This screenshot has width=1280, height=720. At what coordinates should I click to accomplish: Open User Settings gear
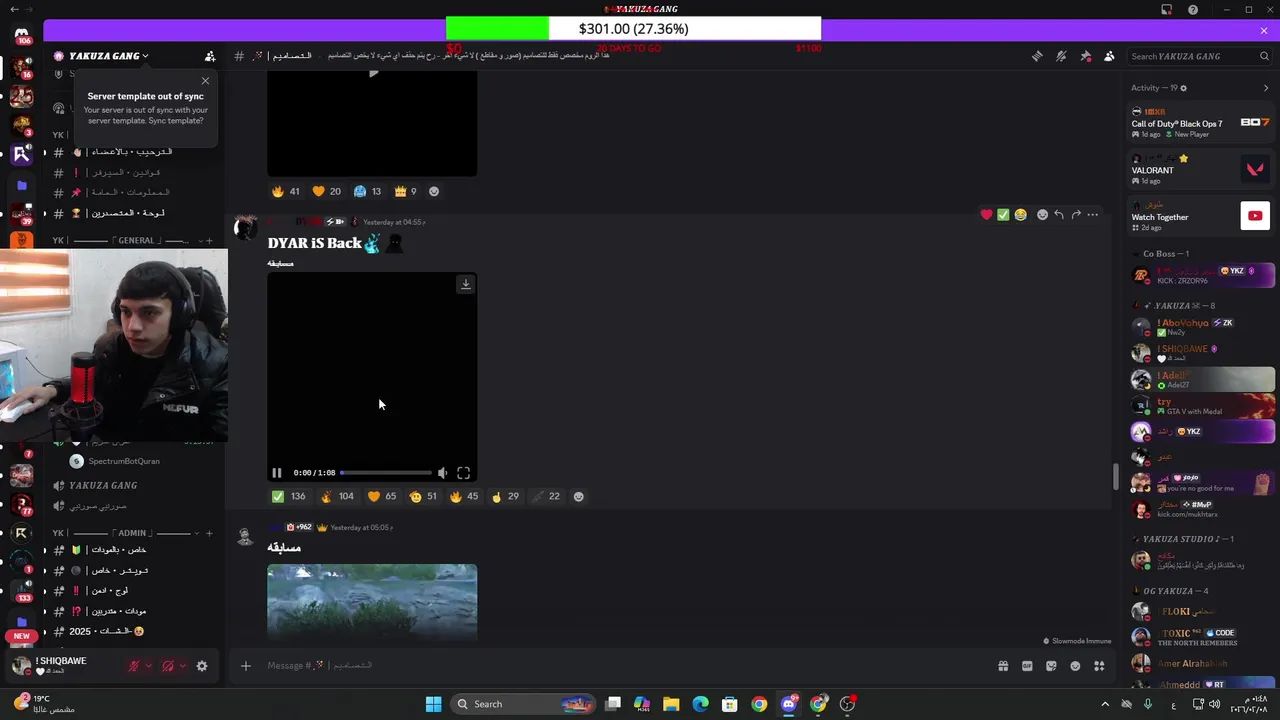point(202,666)
